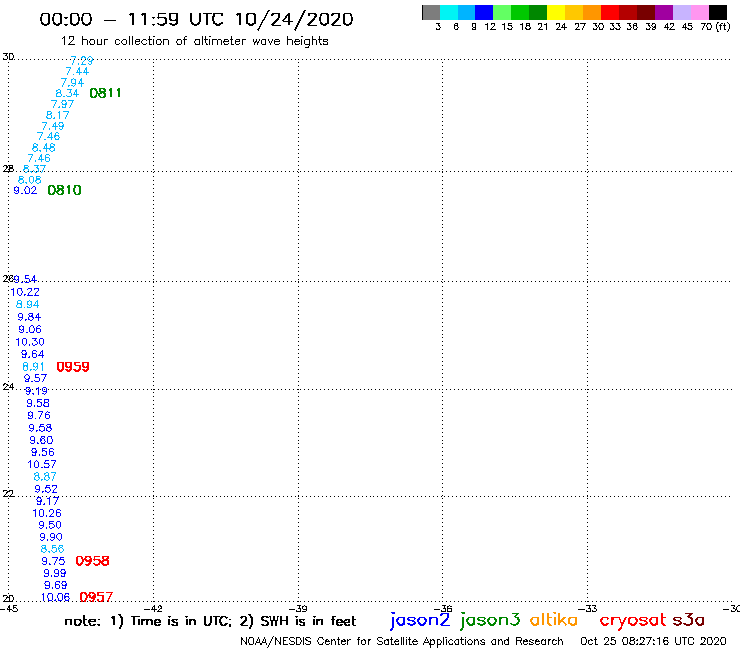Click the red 0959 time stamp

pyautogui.click(x=73, y=367)
